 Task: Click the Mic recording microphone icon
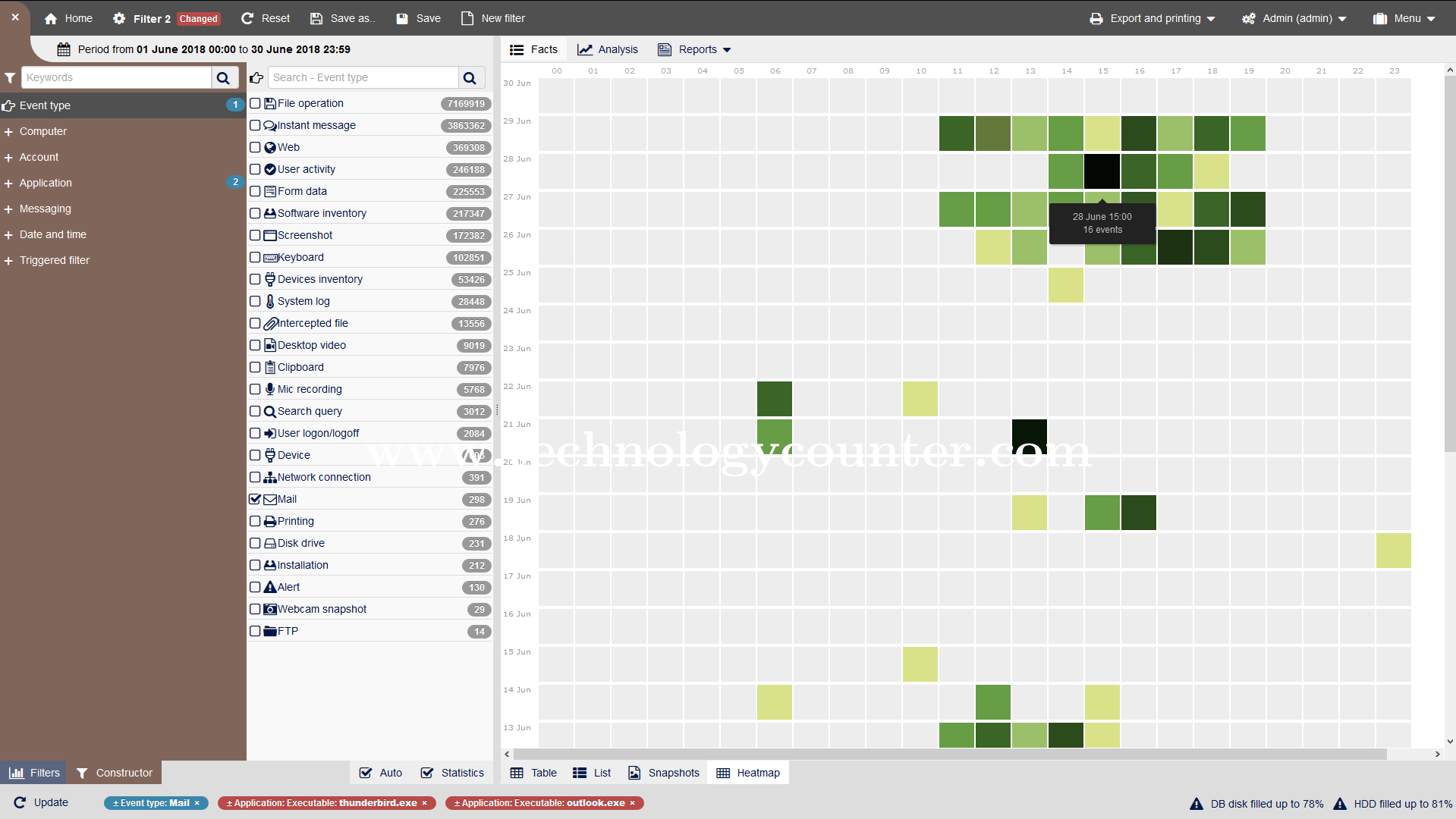269,389
